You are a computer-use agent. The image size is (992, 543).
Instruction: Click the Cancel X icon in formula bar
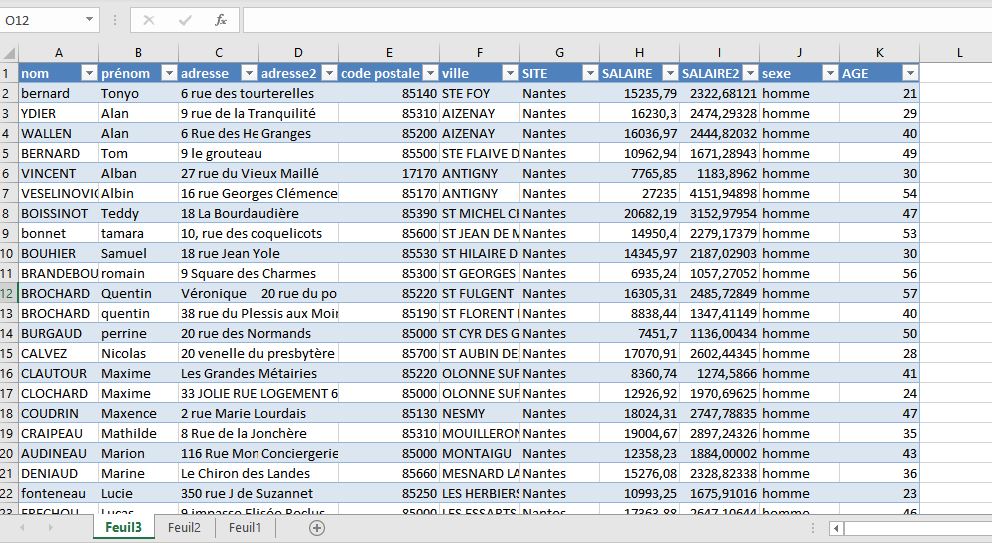click(149, 20)
